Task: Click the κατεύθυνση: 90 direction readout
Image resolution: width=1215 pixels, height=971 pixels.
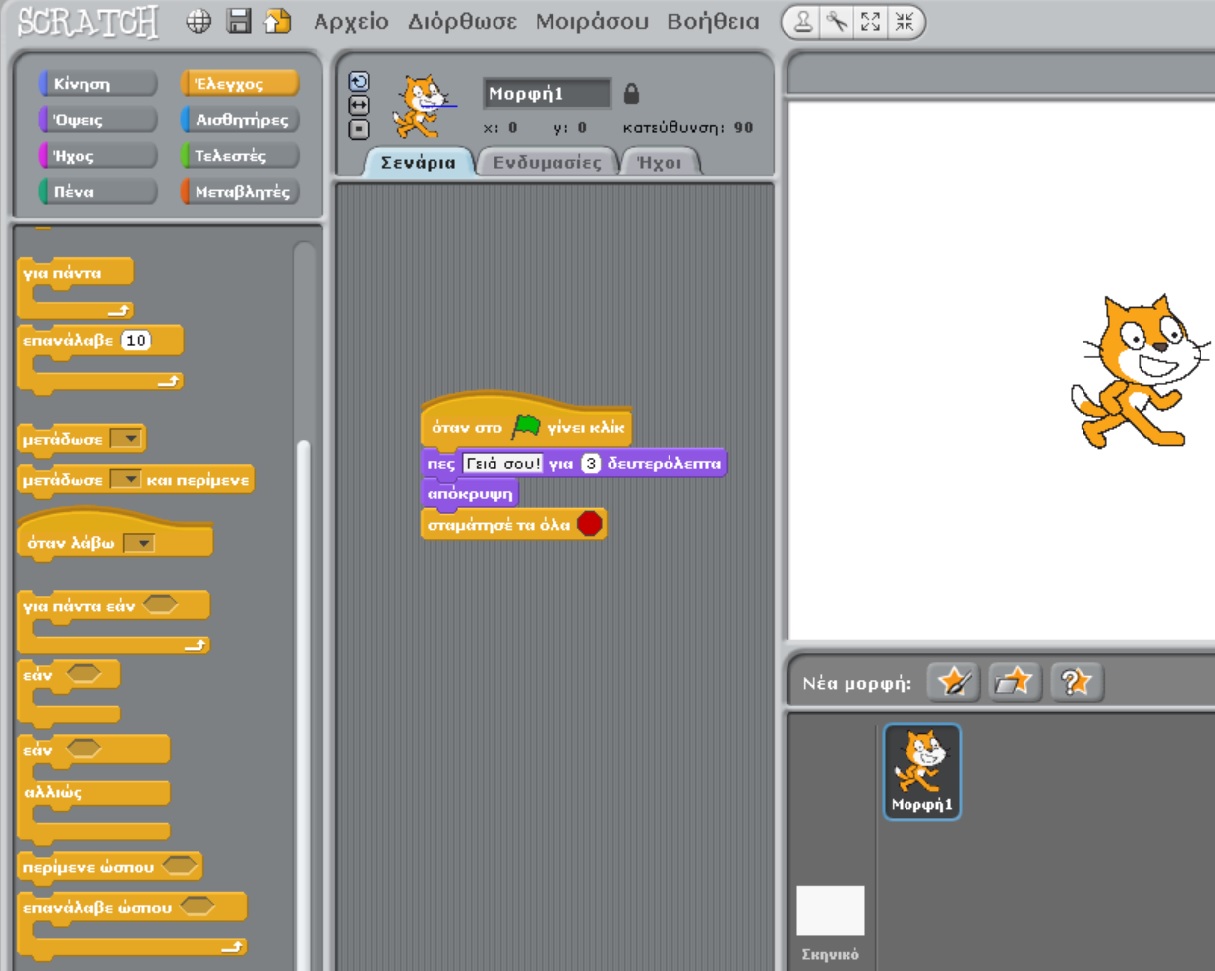Action: (x=688, y=128)
